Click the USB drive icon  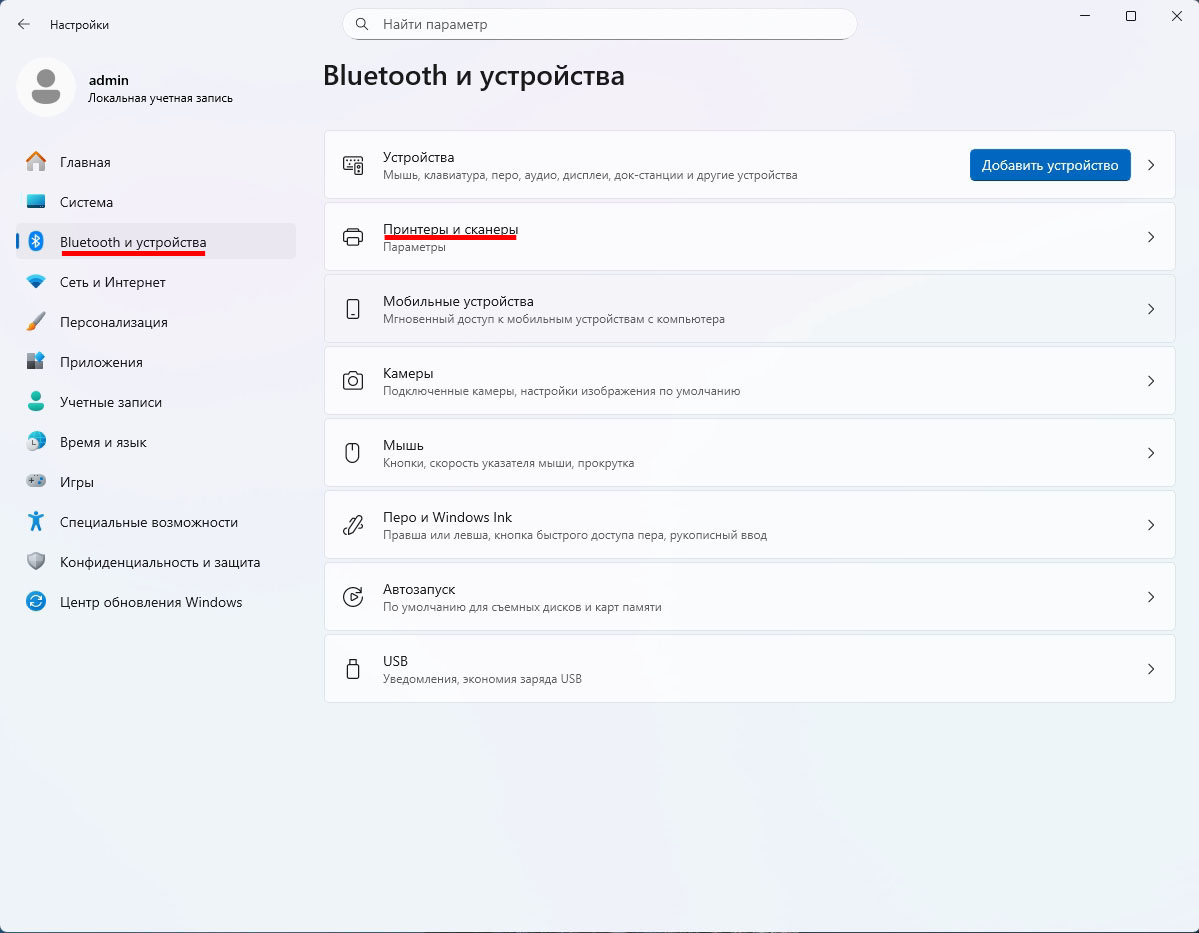click(353, 668)
